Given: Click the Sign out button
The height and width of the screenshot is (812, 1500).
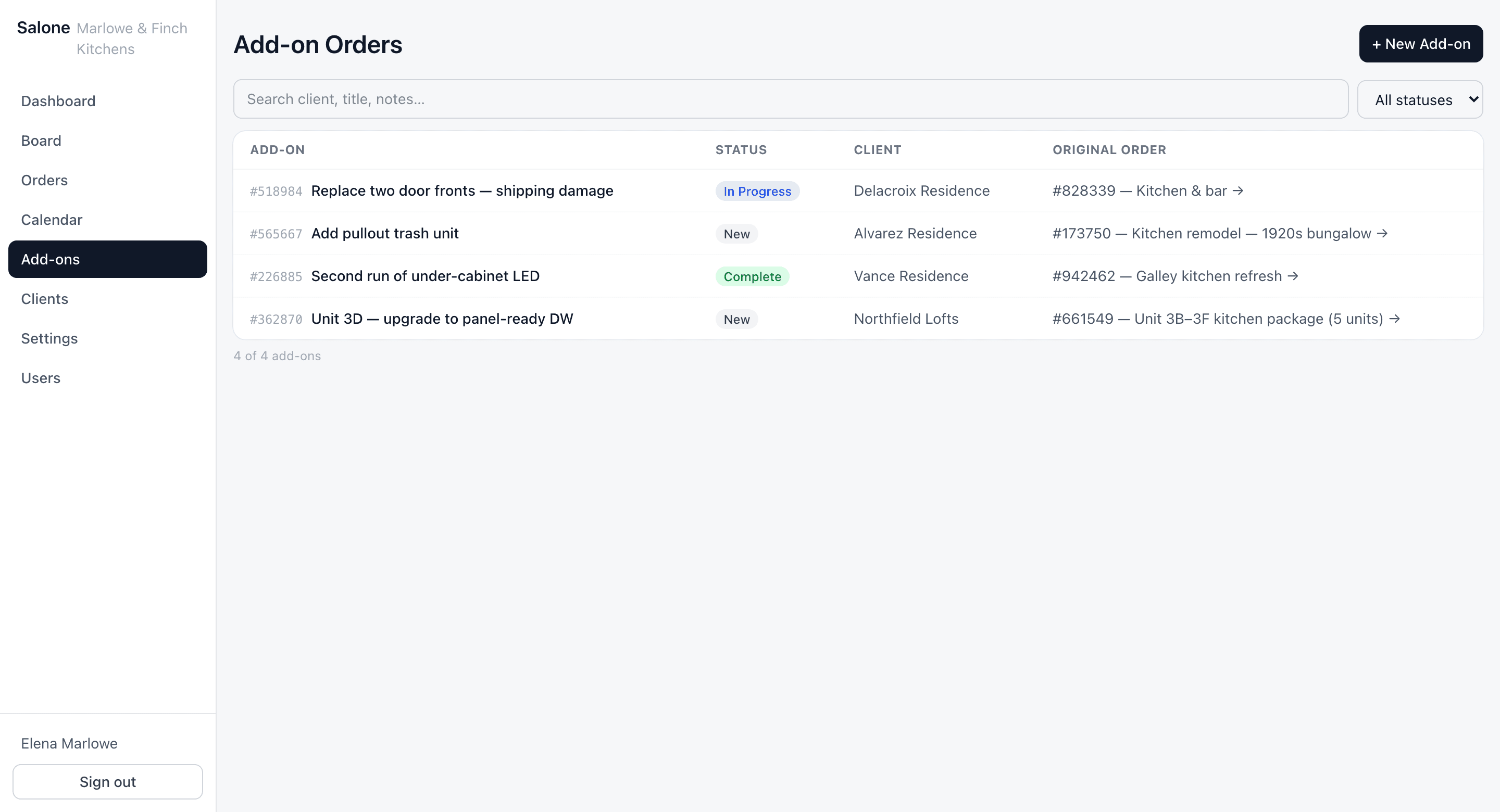Looking at the screenshot, I should pos(108,782).
